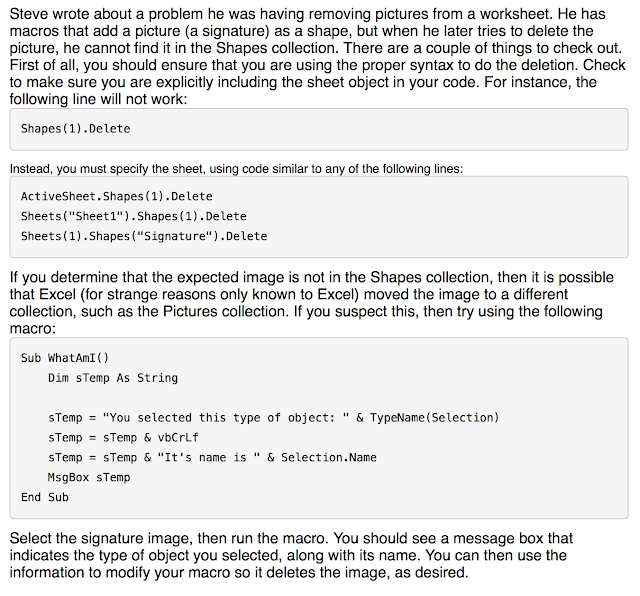Image resolution: width=640 pixels, height=596 pixels.
Task: Click the End Sub line
Action: [45, 497]
